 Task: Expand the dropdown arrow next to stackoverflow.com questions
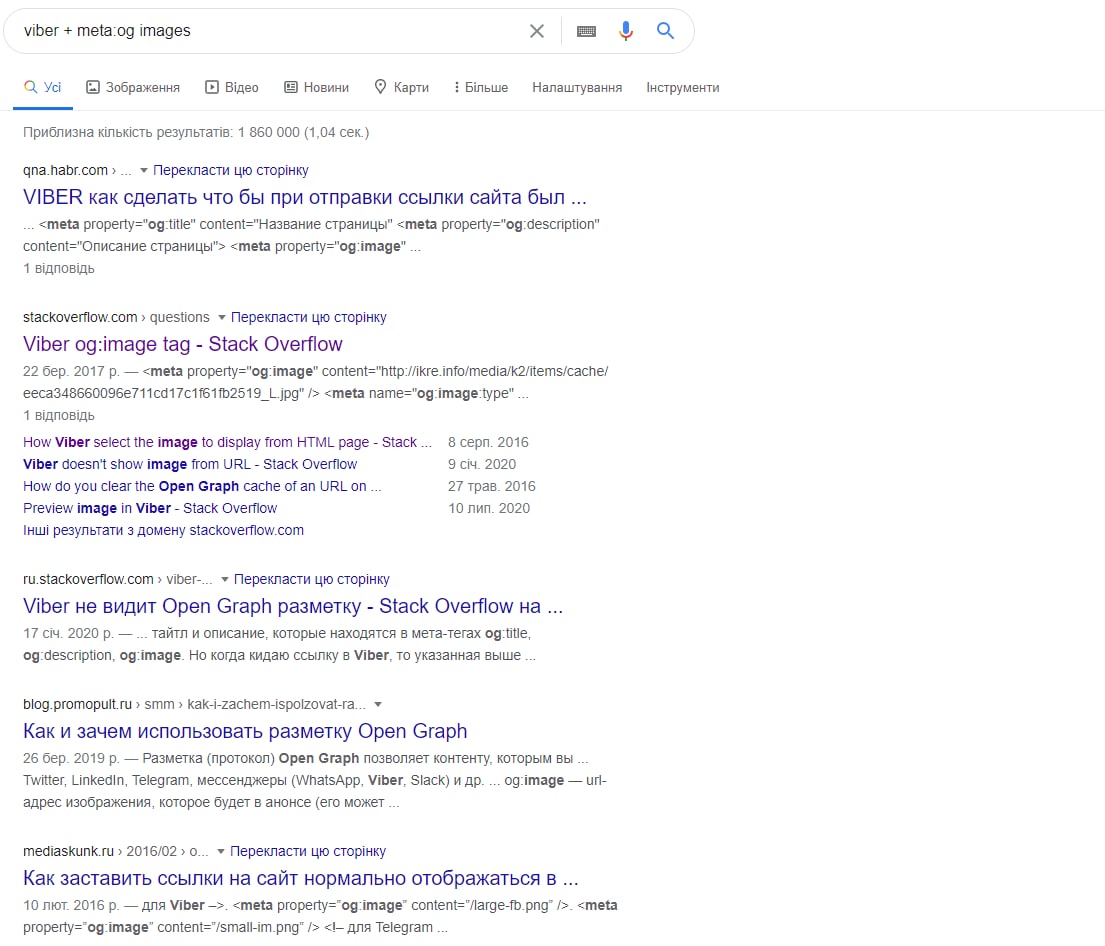click(221, 318)
